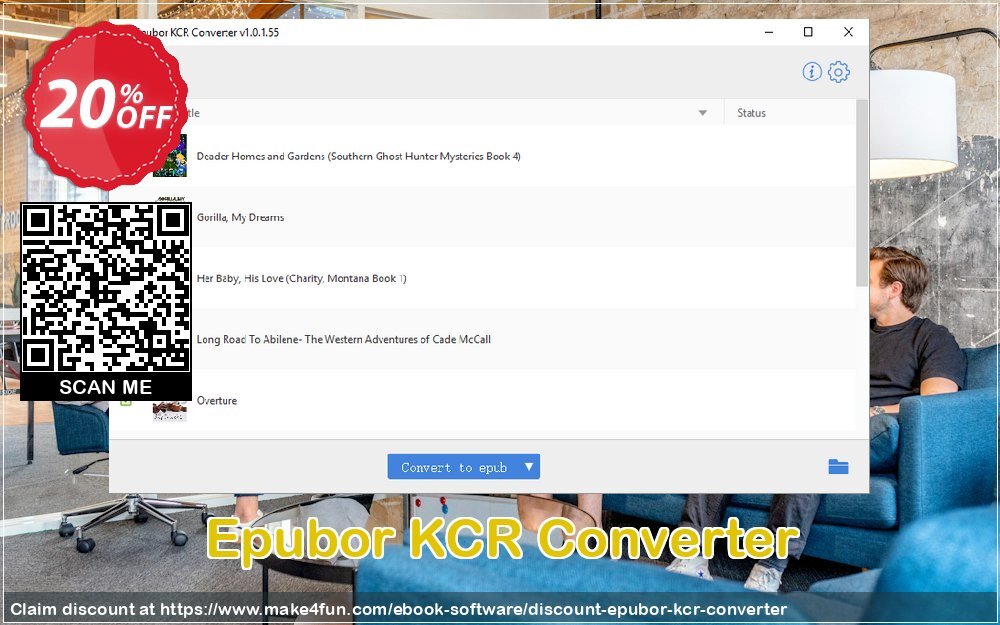The height and width of the screenshot is (625, 1000).
Task: Expand the output format dropdown arrow
Action: 529,467
